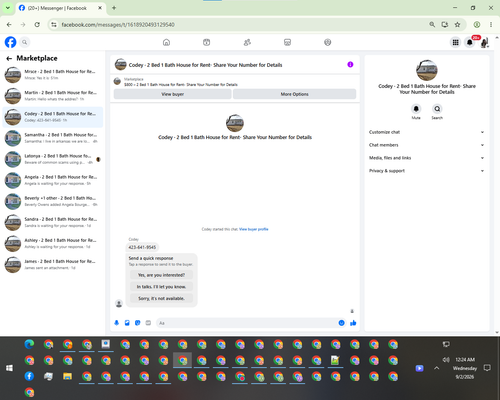Bookmark this page with the star icon
The width and height of the screenshot is (500, 400).
[x=457, y=25]
